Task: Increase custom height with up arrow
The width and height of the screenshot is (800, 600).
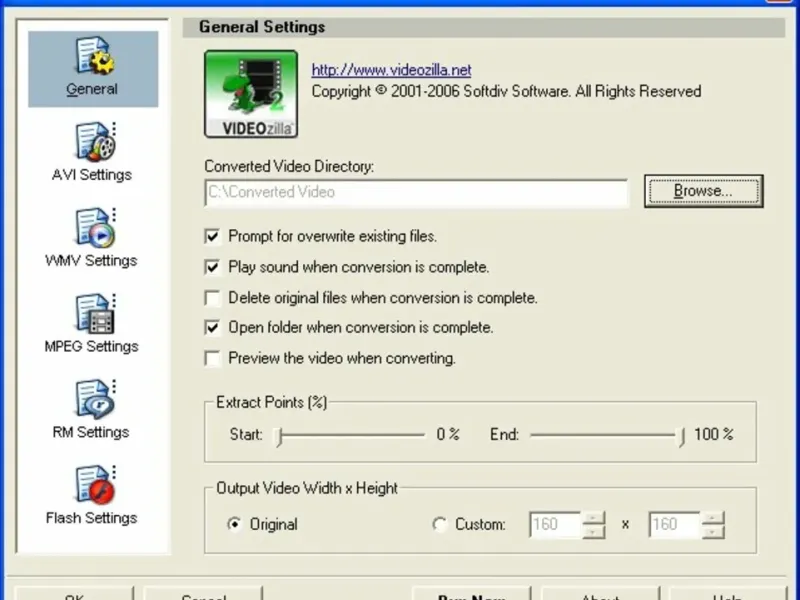Action: [712, 518]
